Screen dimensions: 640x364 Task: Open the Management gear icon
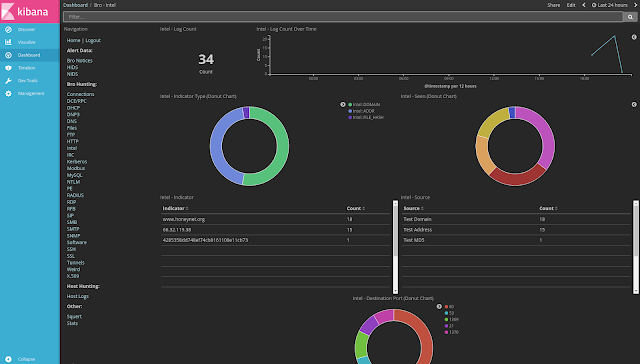8,93
